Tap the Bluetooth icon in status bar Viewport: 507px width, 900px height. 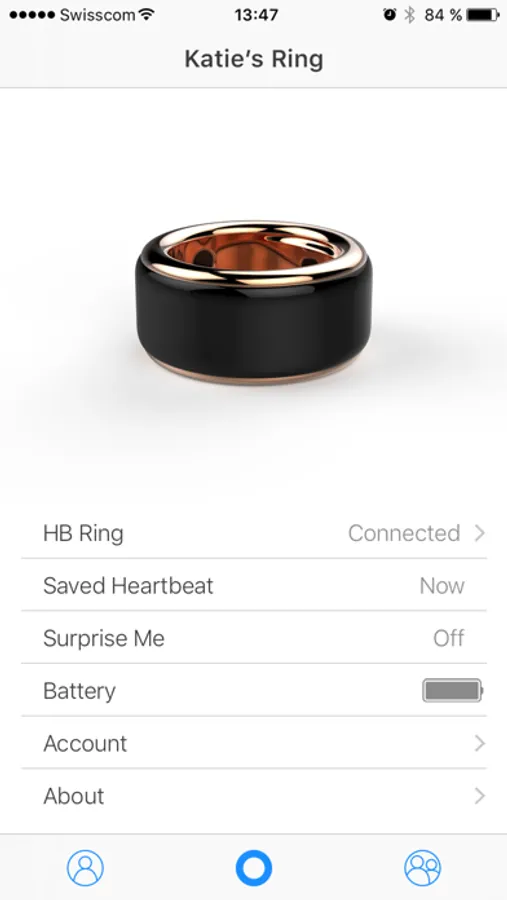coord(409,15)
